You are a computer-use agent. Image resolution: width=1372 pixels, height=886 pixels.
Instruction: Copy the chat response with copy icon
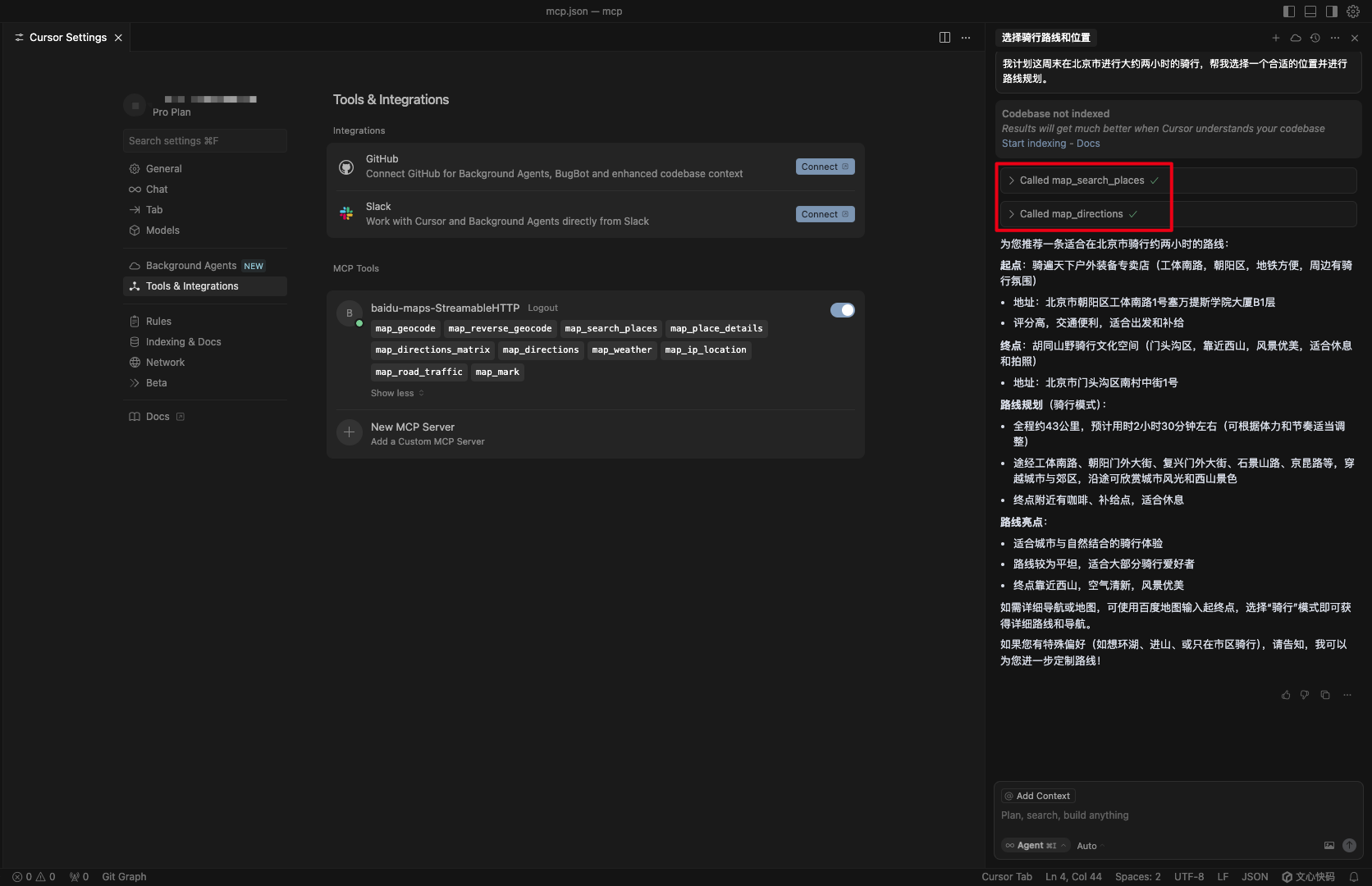[x=1325, y=695]
